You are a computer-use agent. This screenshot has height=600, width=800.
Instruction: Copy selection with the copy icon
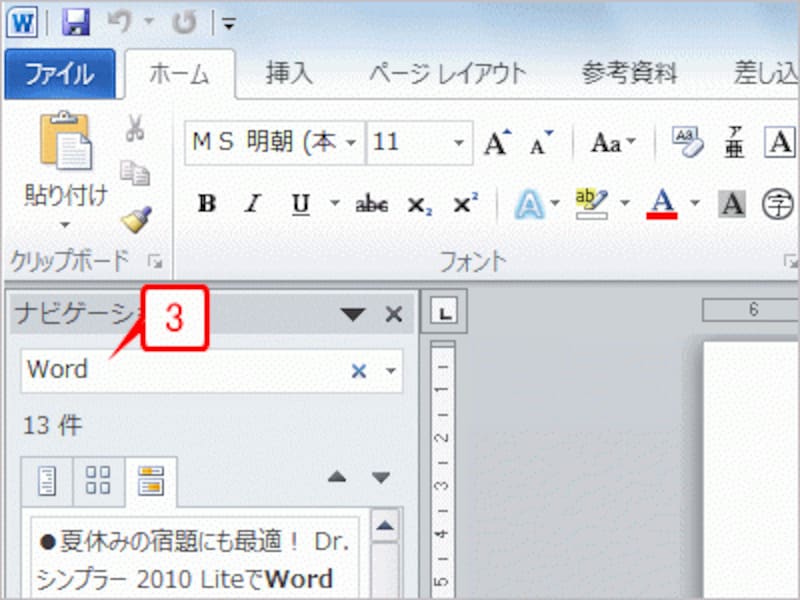click(x=135, y=172)
